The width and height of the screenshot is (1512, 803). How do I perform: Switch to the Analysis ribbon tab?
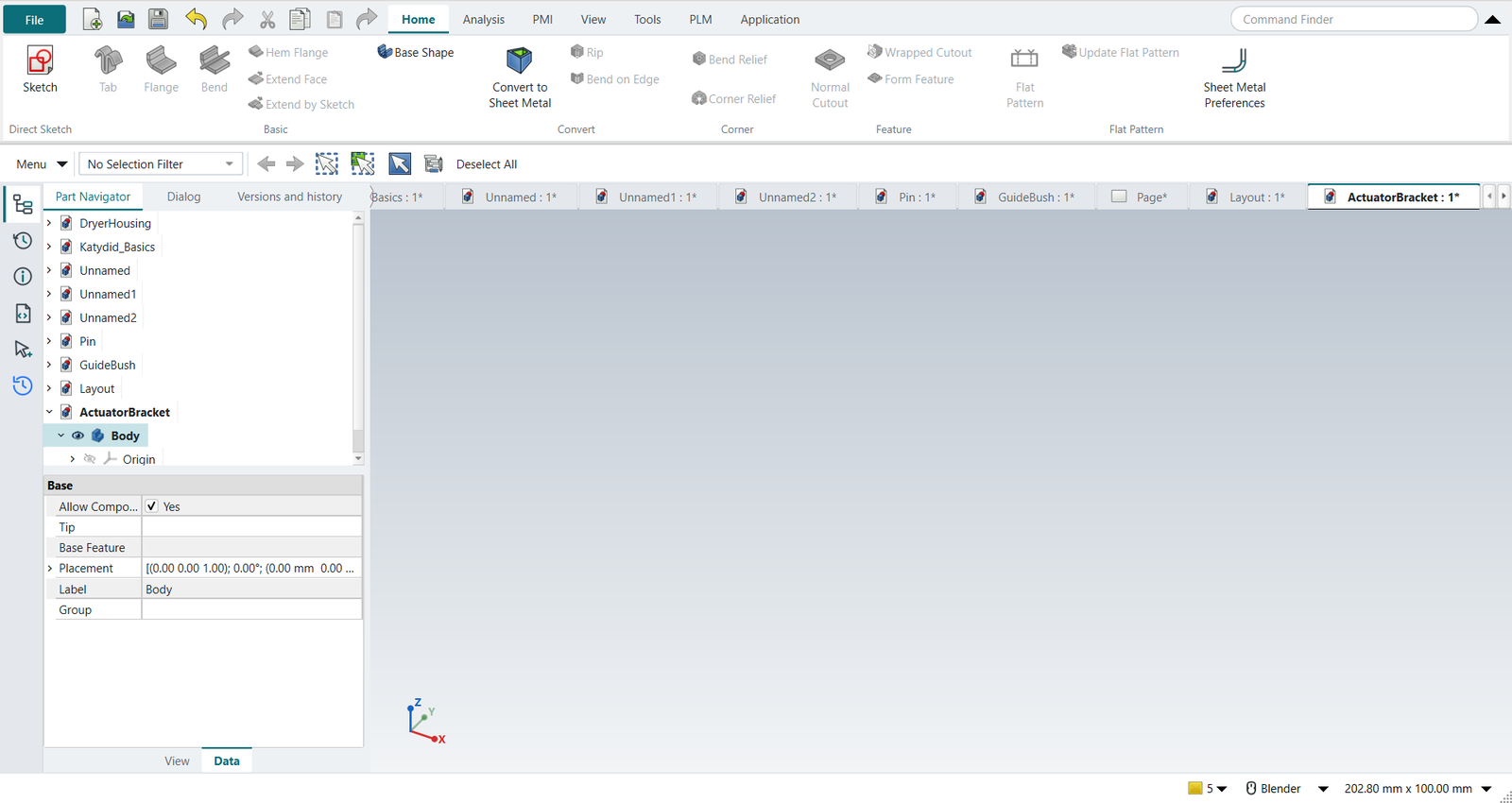click(483, 19)
